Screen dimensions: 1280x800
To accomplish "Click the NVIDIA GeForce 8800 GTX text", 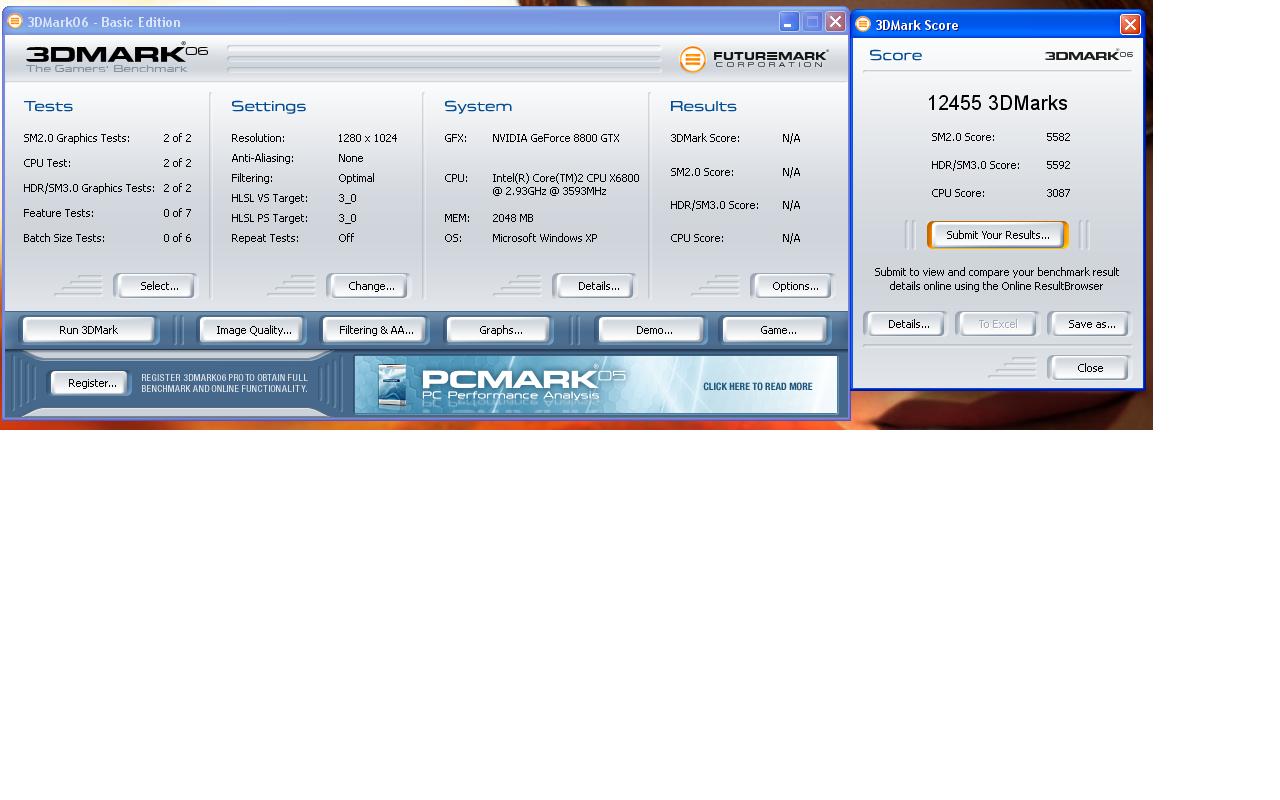I will [555, 138].
